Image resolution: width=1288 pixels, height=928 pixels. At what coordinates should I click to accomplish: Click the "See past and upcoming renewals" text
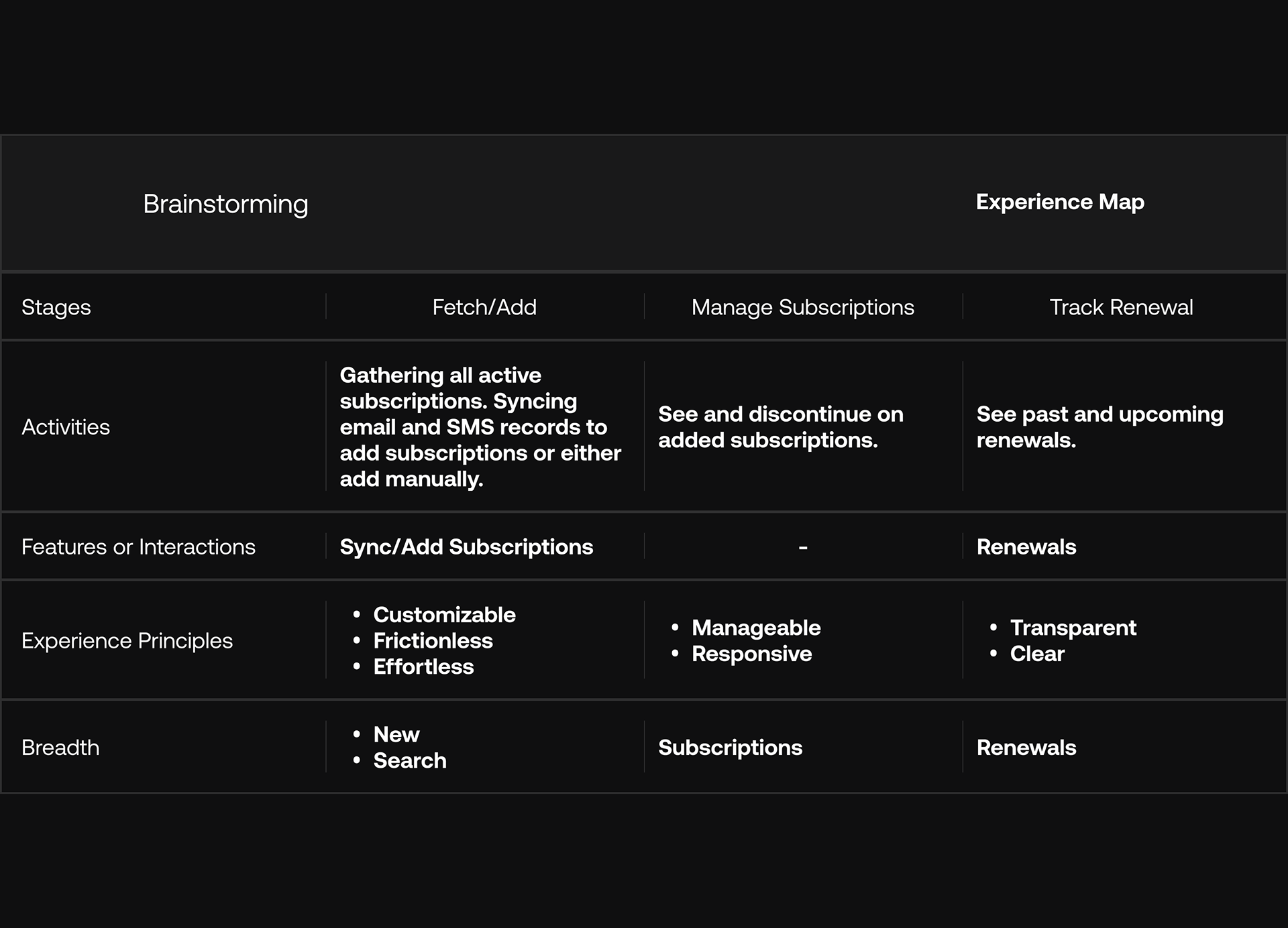(1099, 427)
